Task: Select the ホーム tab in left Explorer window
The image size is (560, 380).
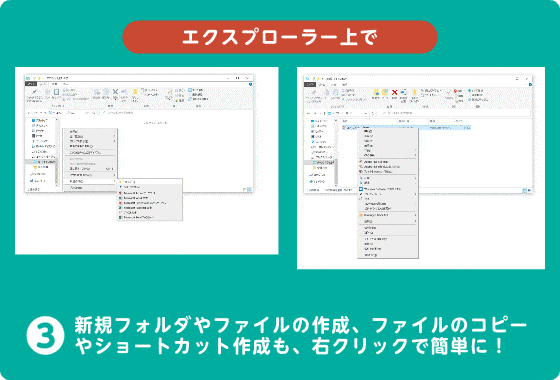Action: 42,84
